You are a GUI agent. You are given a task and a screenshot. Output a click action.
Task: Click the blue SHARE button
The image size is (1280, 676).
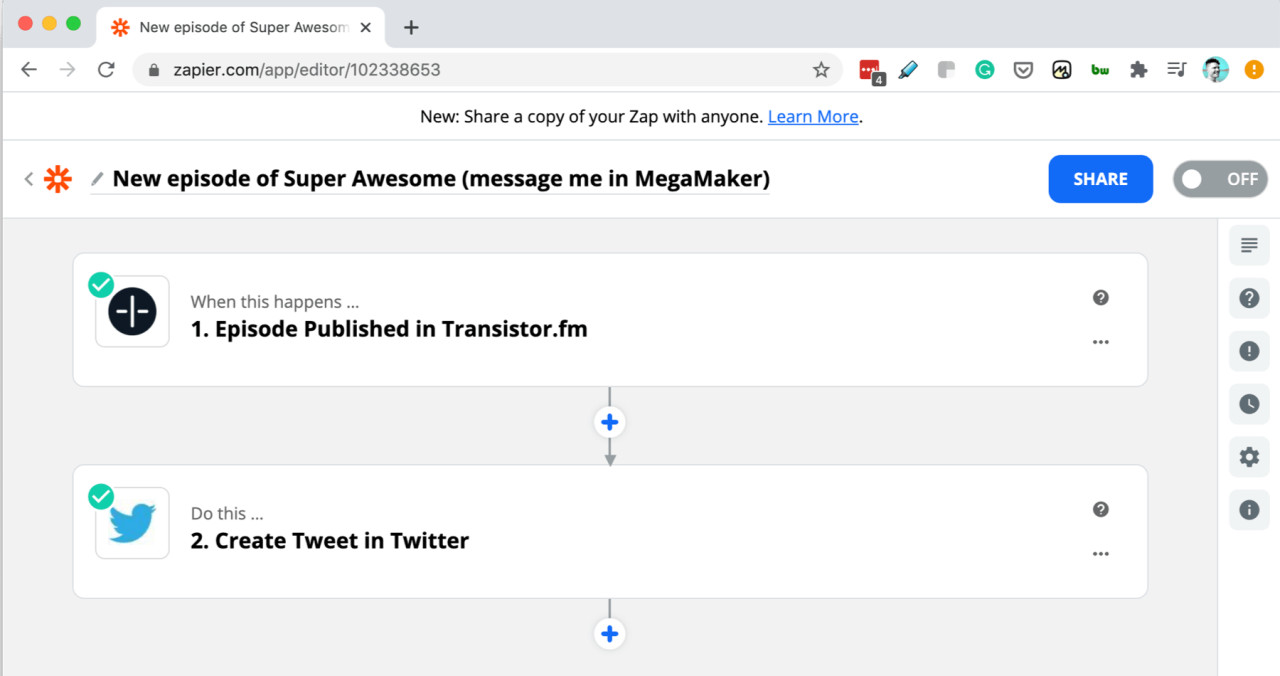1100,179
